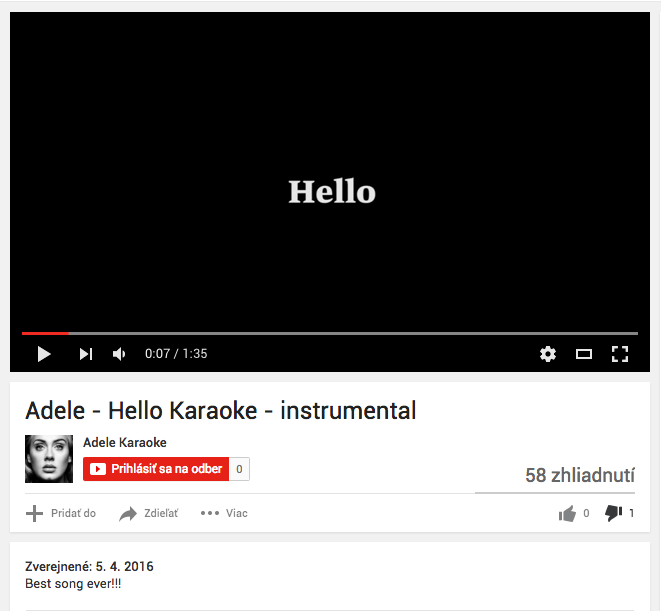
Task: Subscribe with Prihlásiť sa na odber
Action: 156,469
